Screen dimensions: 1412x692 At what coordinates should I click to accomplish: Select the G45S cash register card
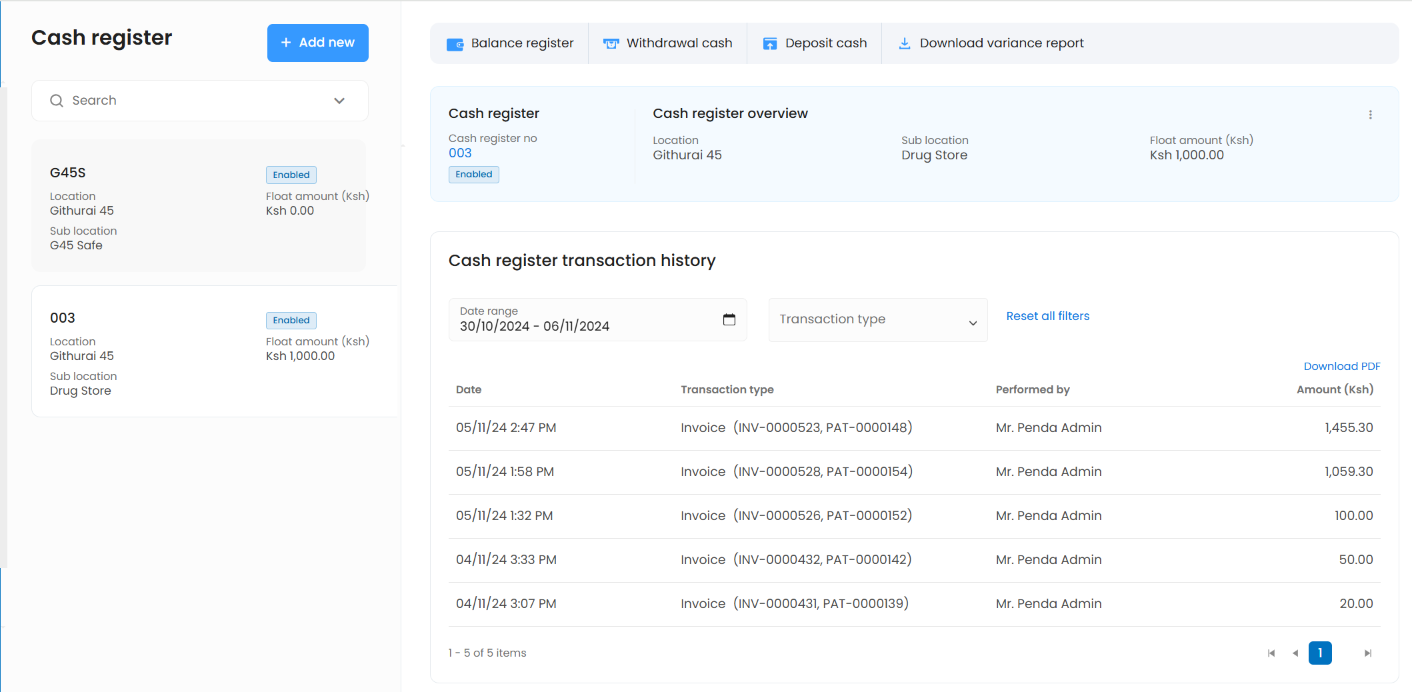coord(198,206)
